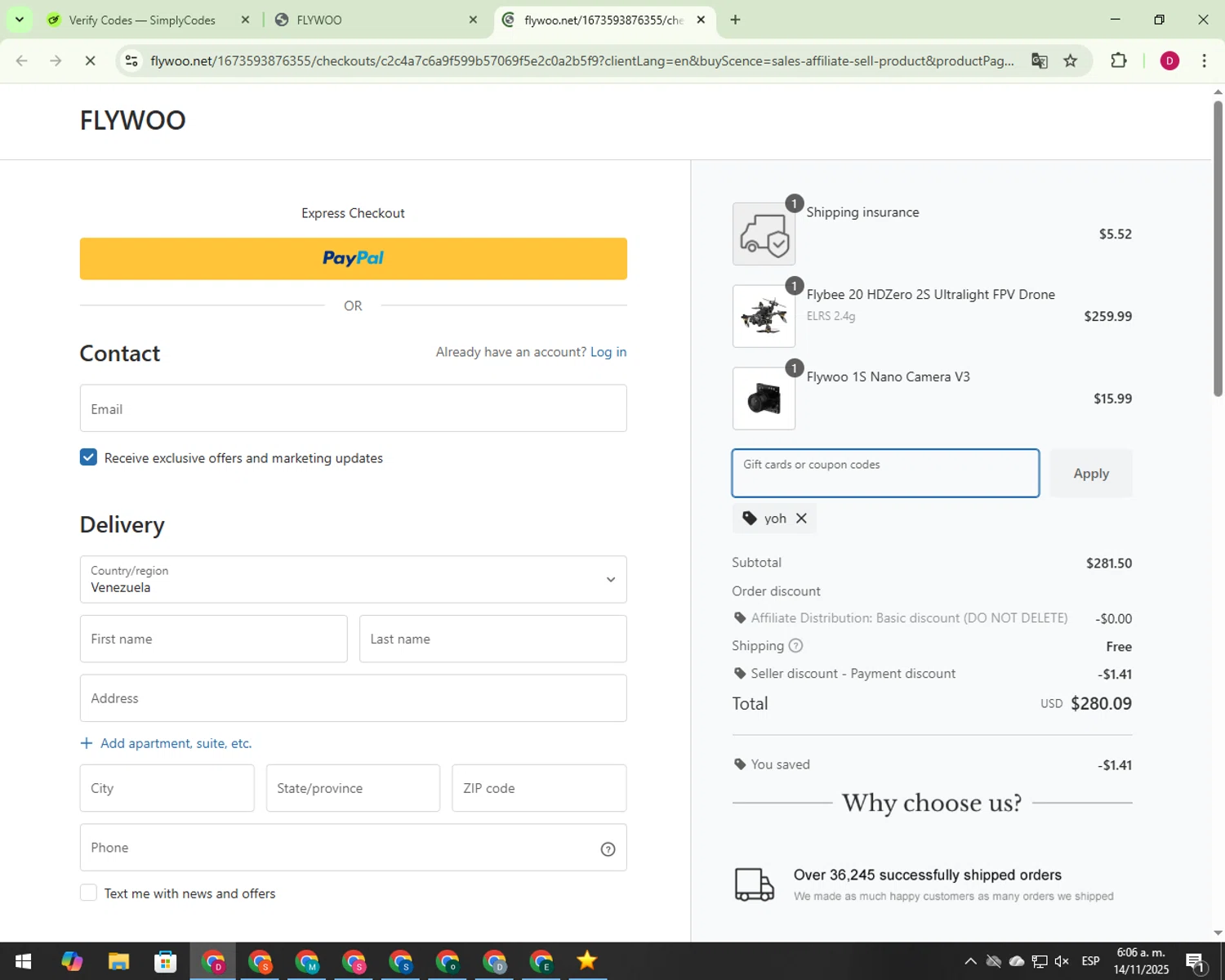Close the Verify Codes — SimplyCodes tab

[245, 20]
